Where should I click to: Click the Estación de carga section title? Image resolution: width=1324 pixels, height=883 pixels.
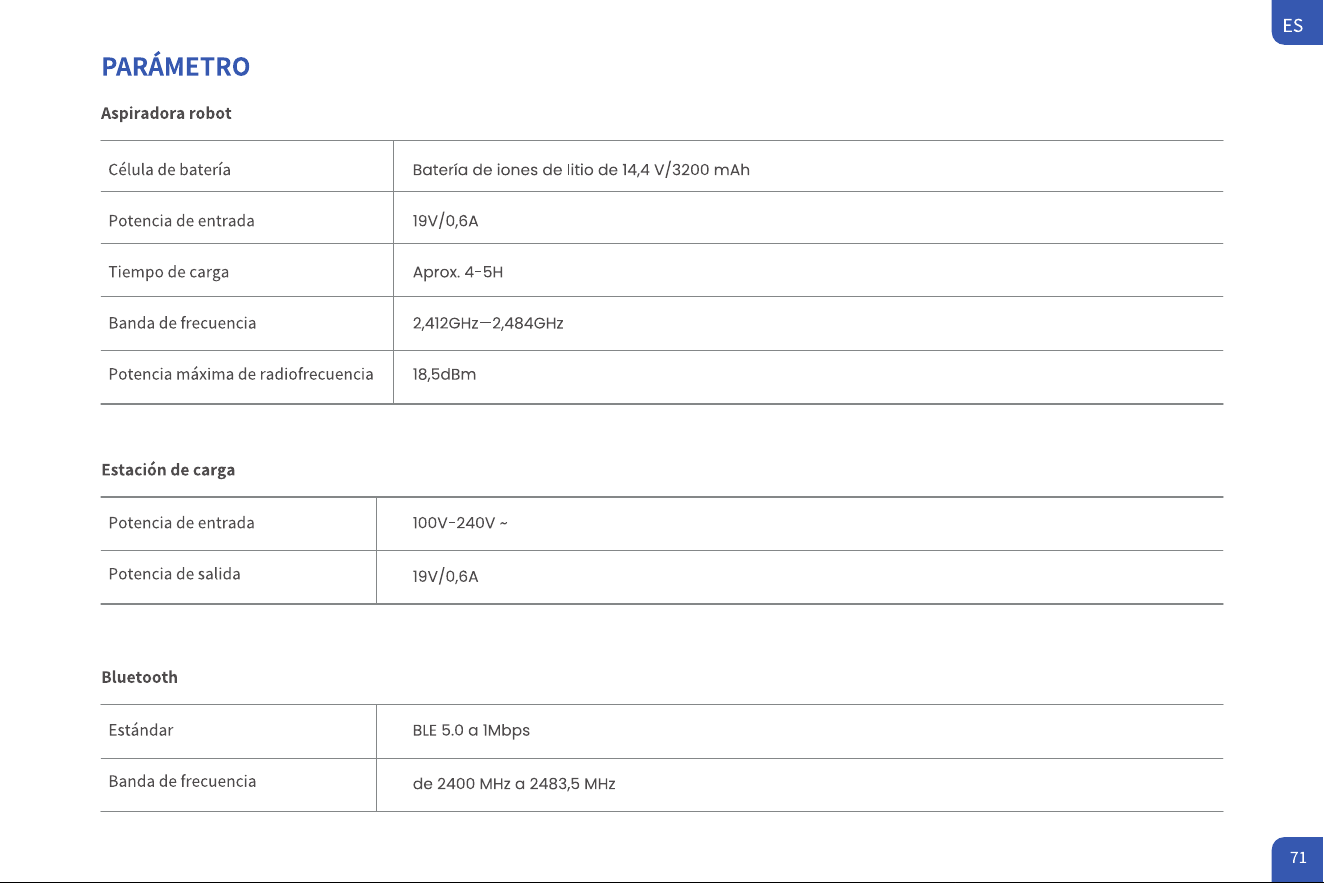[168, 470]
